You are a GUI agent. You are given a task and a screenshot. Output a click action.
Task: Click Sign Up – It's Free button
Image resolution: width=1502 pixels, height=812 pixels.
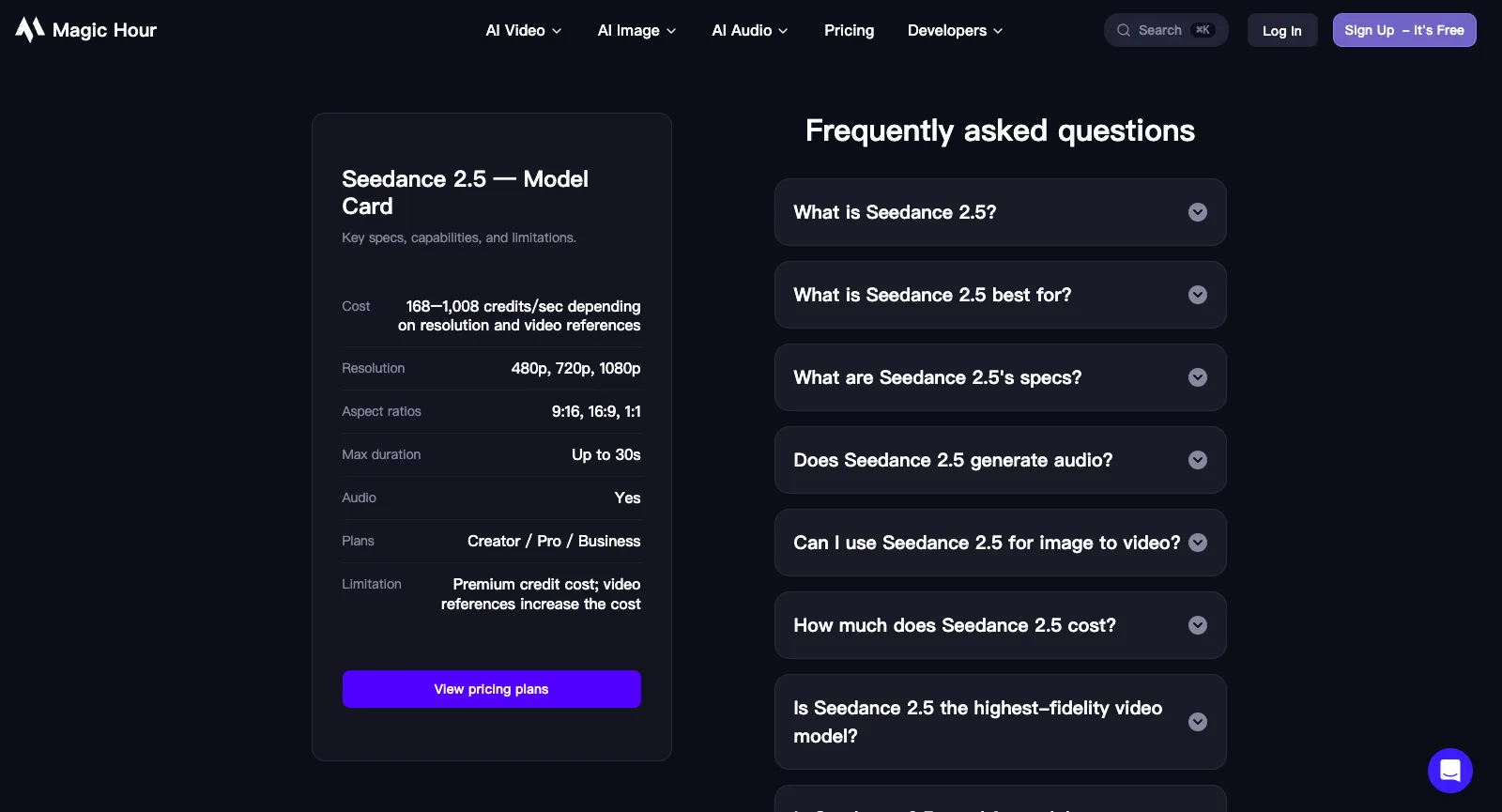[x=1404, y=30]
